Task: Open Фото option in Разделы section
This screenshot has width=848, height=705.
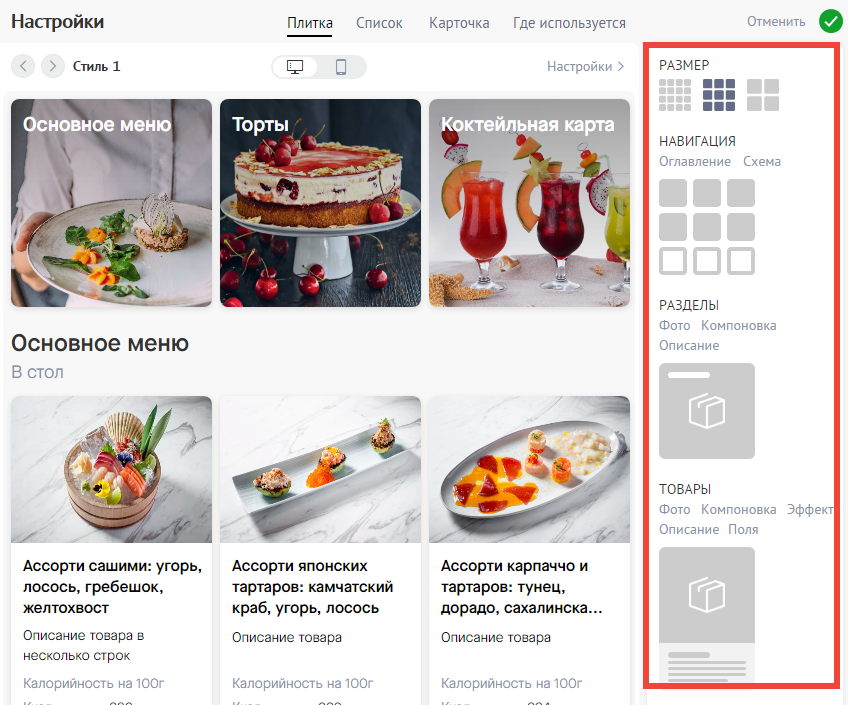Action: (674, 325)
